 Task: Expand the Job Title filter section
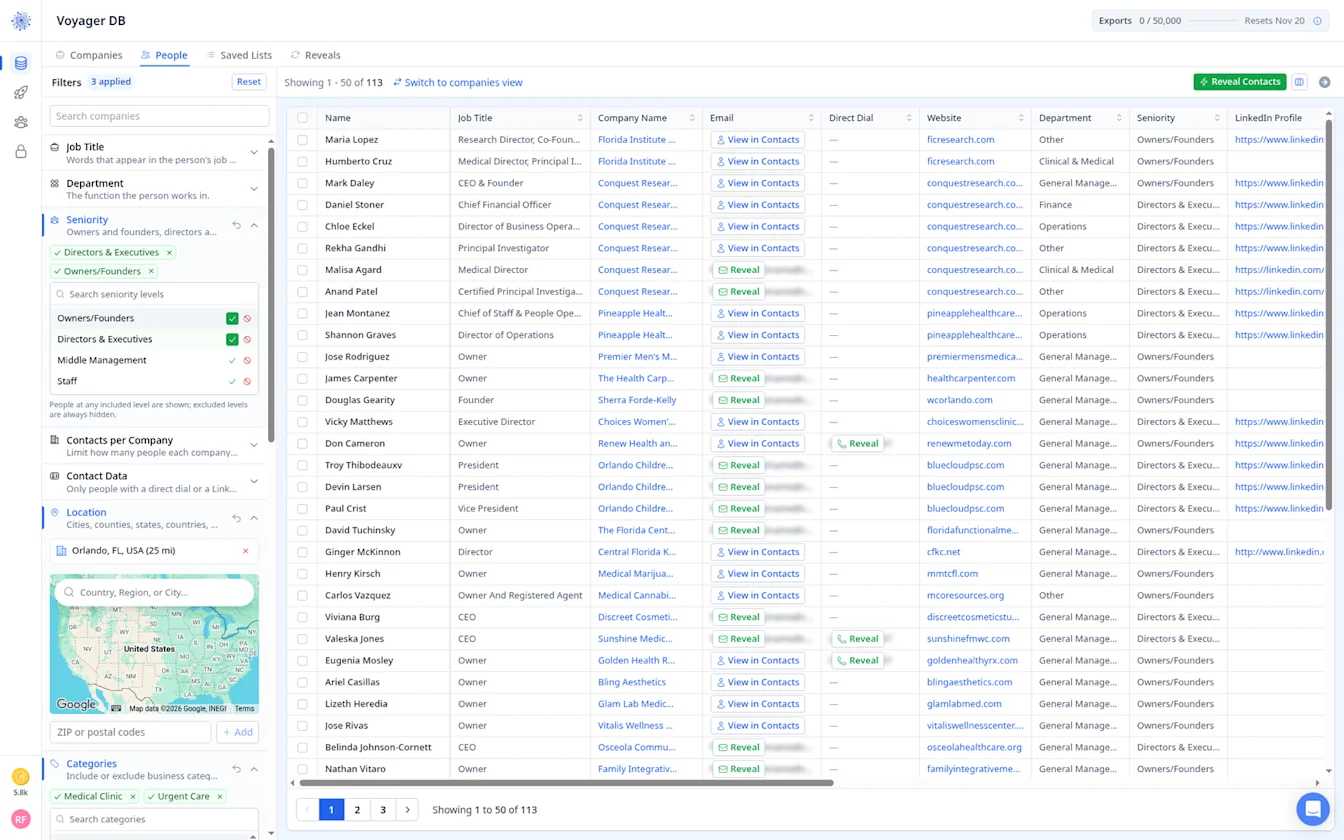[254, 153]
